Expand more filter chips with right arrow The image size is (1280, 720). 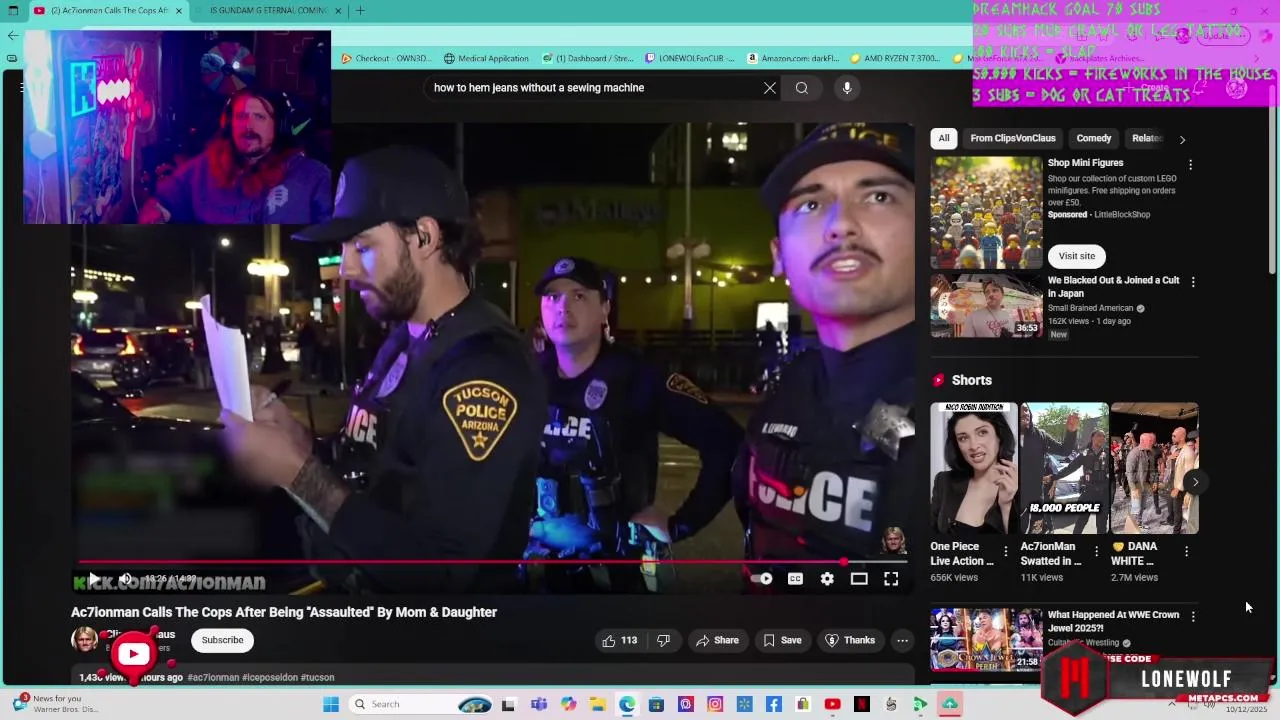[1182, 139]
